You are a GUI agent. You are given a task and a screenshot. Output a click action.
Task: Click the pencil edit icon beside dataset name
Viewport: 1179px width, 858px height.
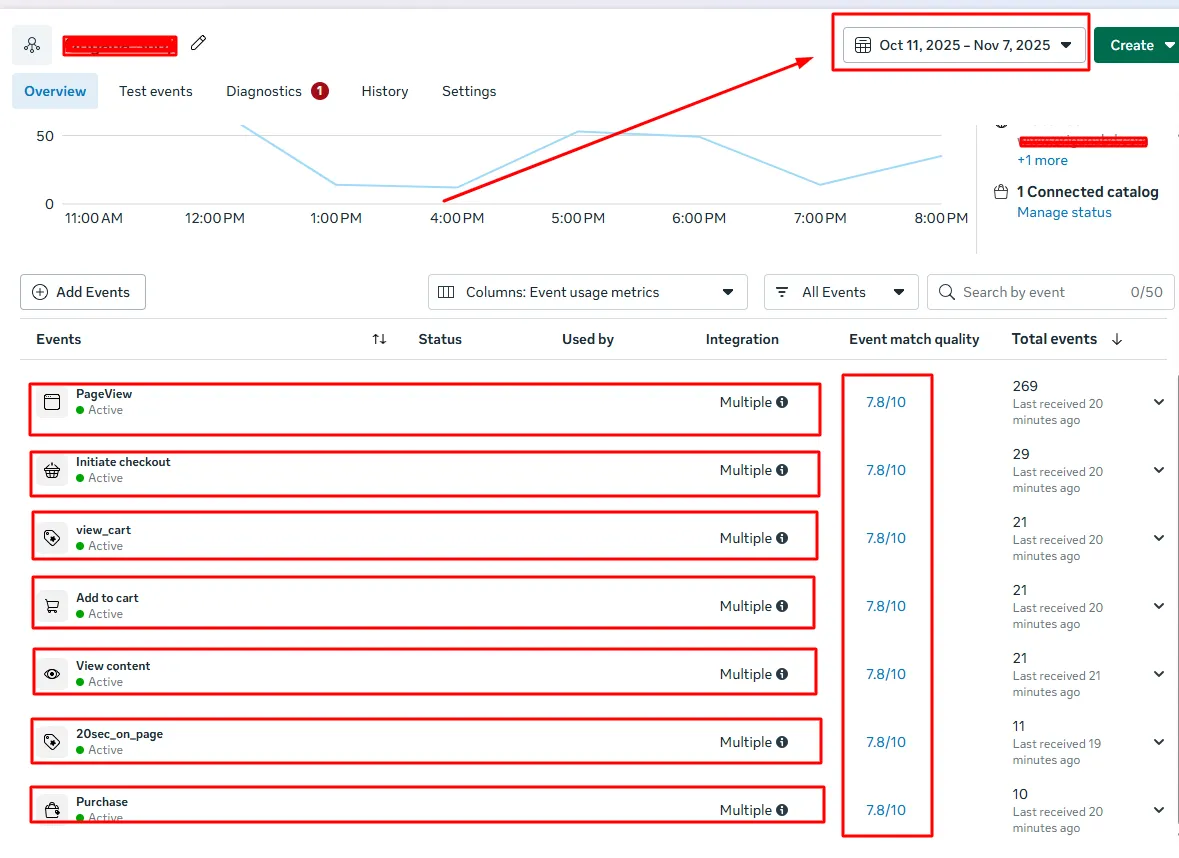click(199, 42)
